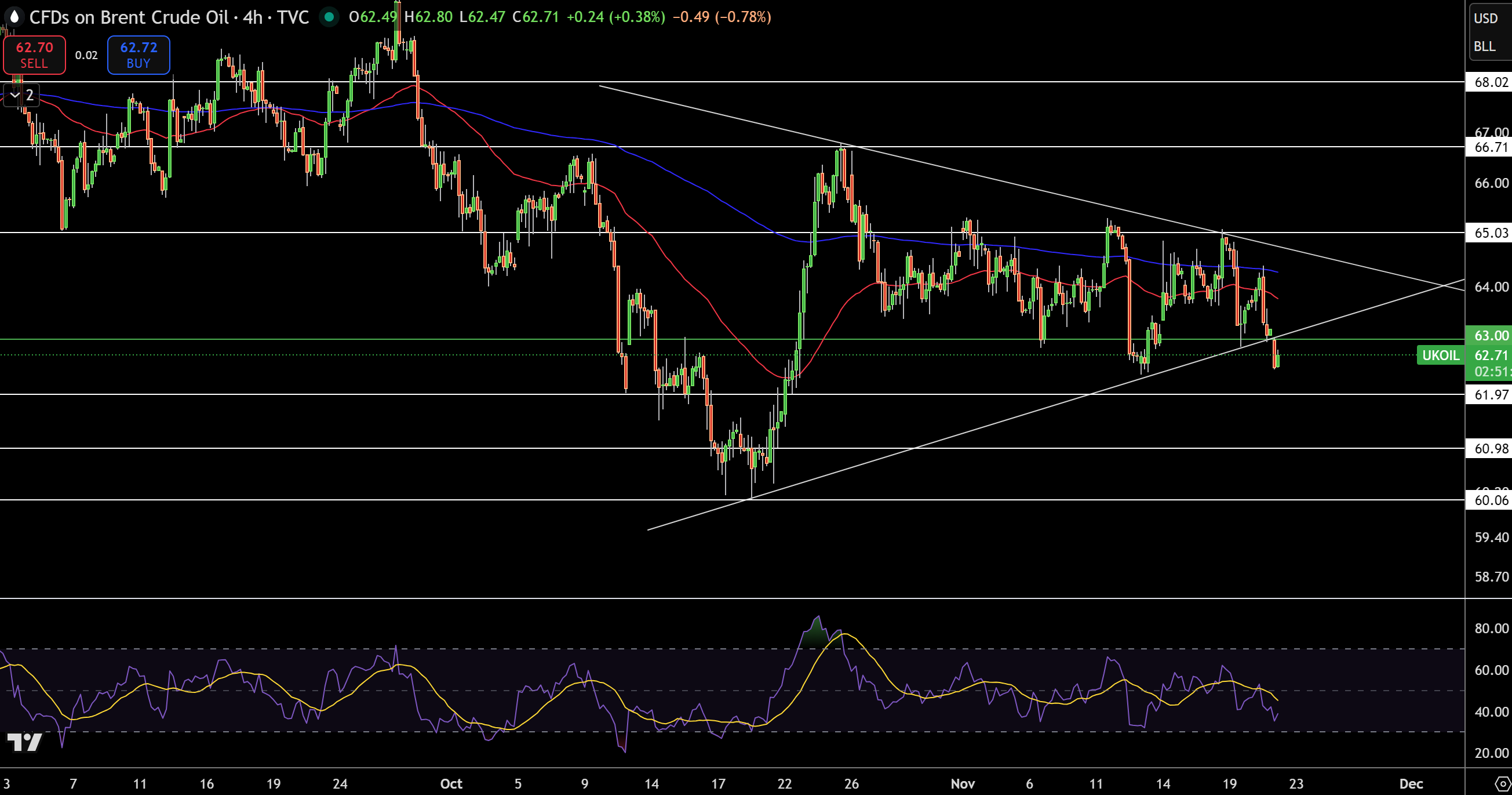This screenshot has height=795, width=1512.
Task: Click the TradingView watermark logo
Action: tap(25, 740)
